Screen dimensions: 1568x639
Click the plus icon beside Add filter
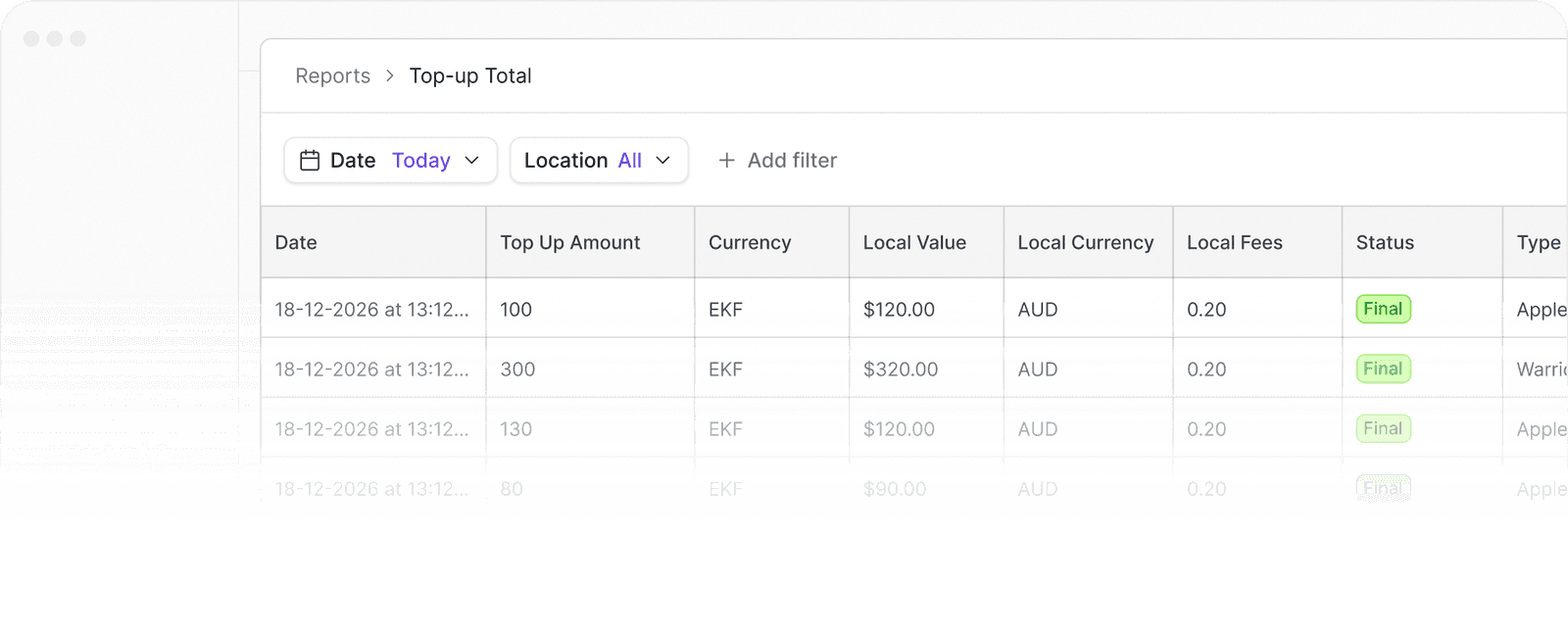point(726,160)
